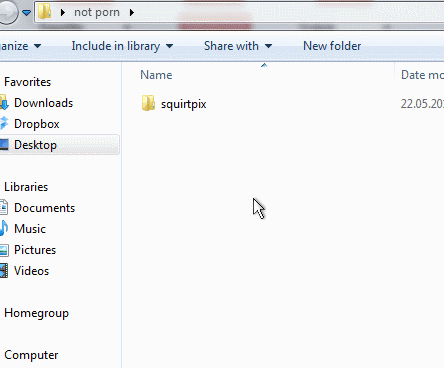
Task: Click the Documents library icon
Action: 4,208
